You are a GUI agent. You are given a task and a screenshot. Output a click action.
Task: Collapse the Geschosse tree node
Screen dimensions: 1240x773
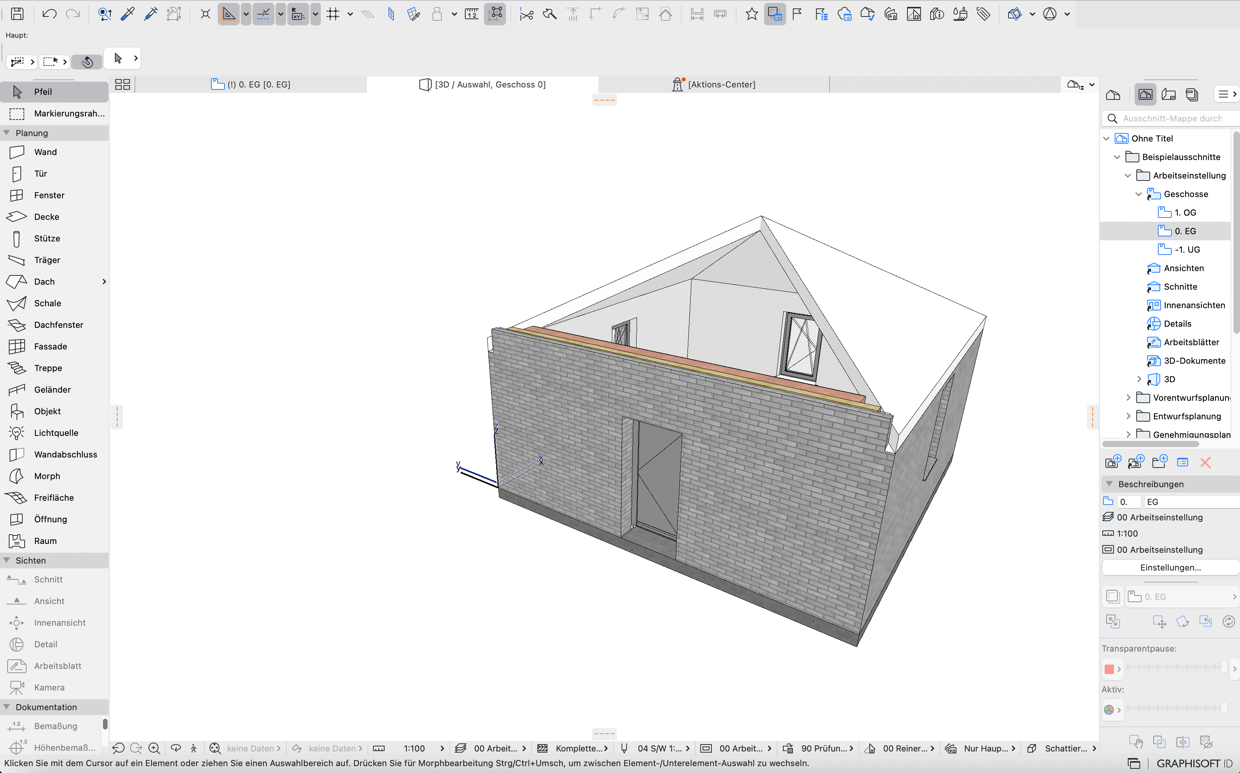point(1139,194)
